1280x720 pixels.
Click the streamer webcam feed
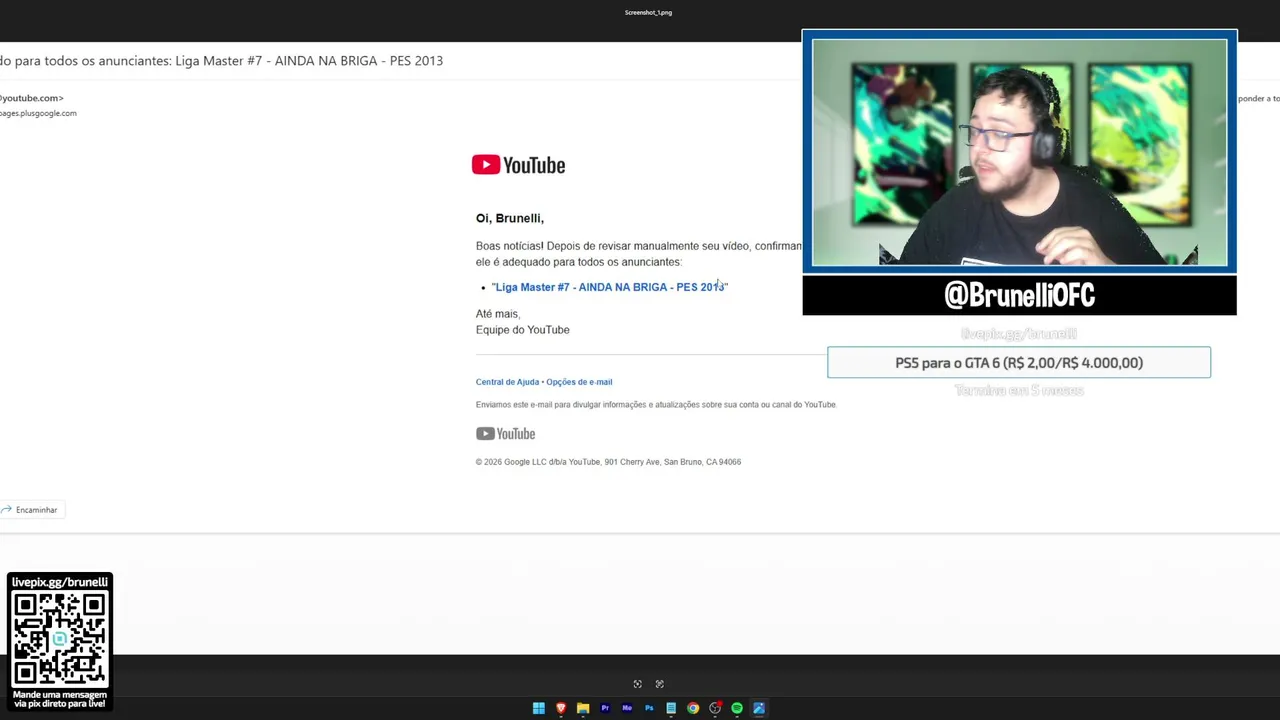click(x=1019, y=152)
